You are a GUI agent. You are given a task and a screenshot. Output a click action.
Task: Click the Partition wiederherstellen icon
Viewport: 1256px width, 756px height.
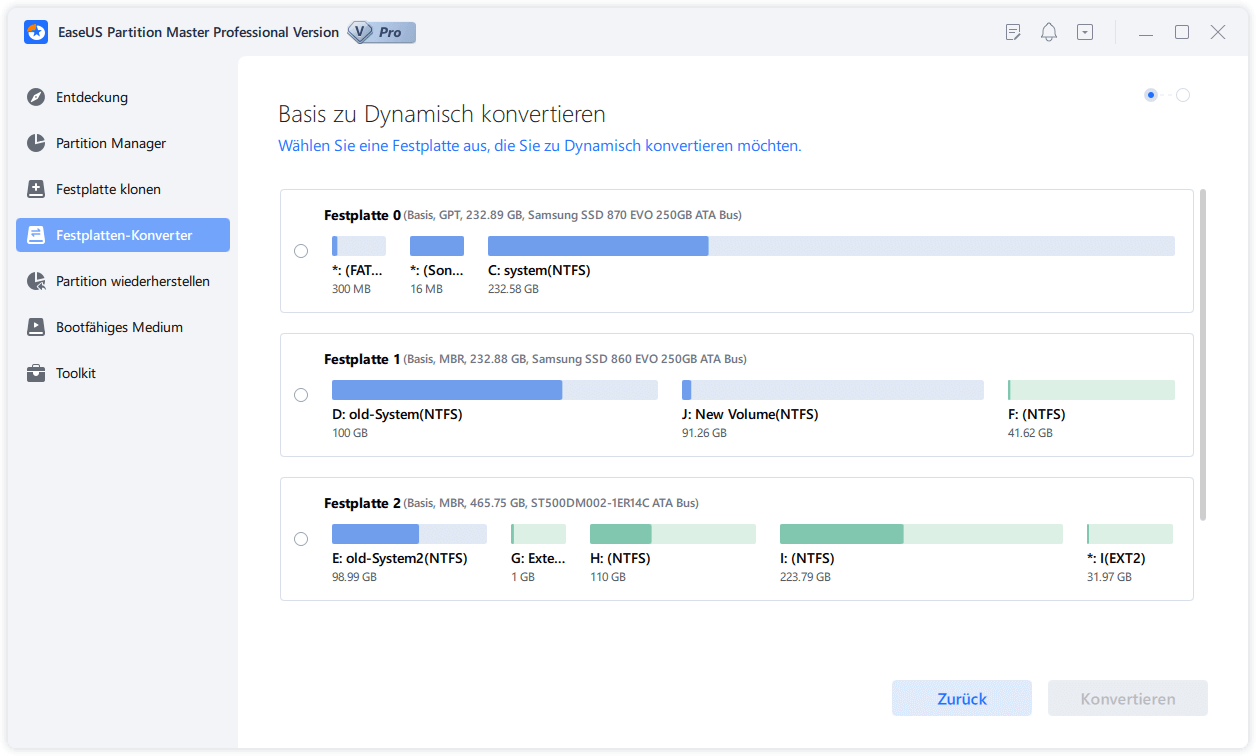pyautogui.click(x=36, y=281)
